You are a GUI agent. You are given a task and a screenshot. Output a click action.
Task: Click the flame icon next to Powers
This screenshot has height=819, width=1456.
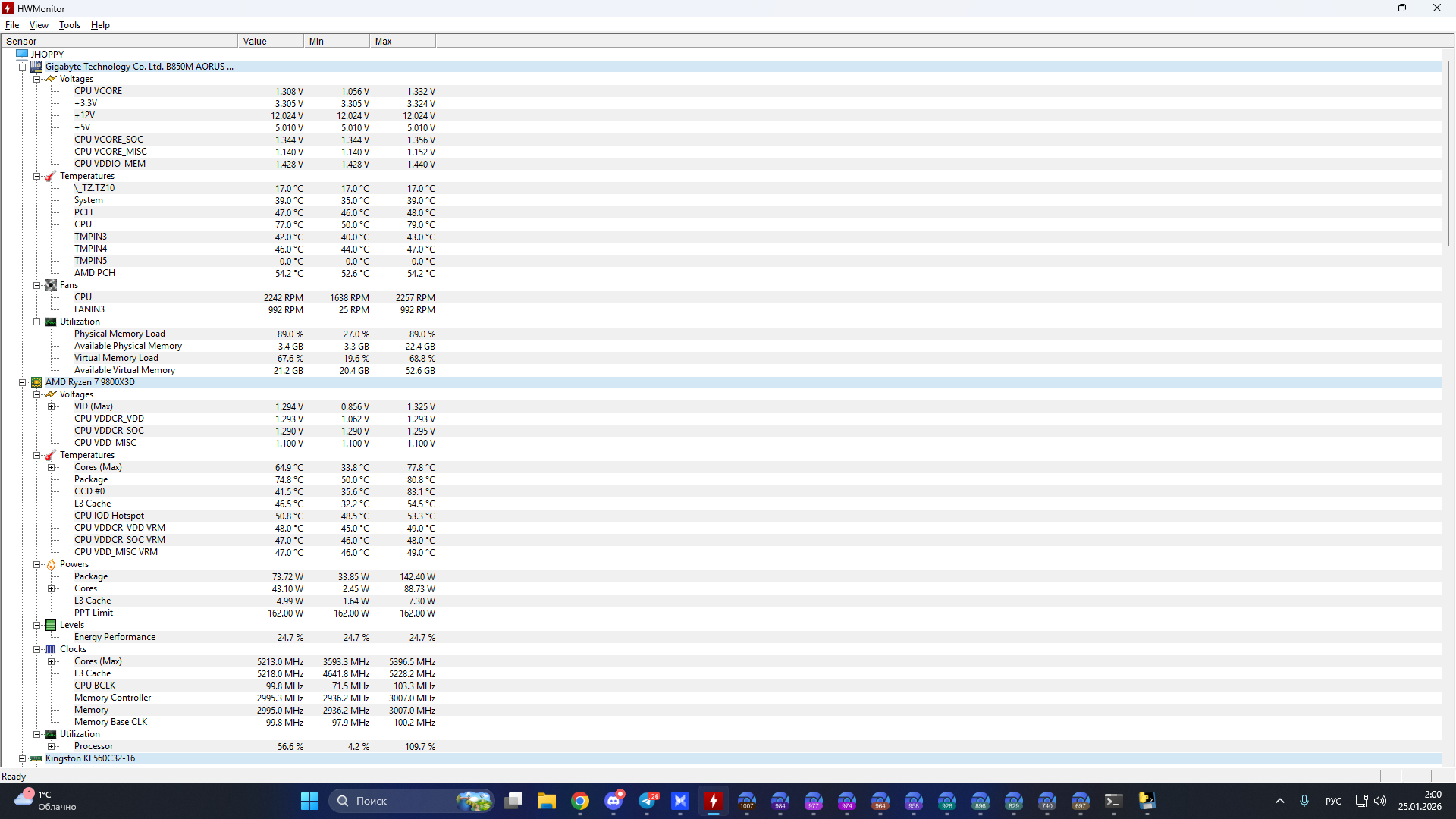tap(51, 564)
